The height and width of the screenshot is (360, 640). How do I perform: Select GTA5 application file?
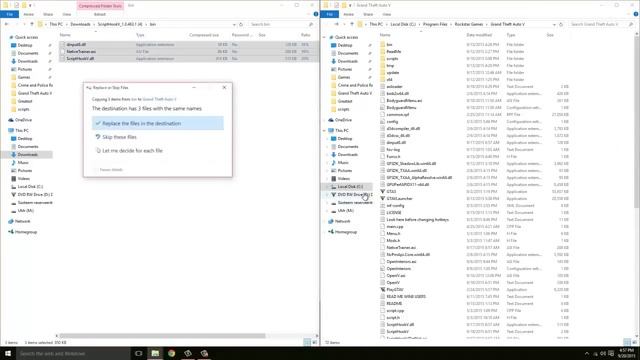pyautogui.click(x=391, y=191)
